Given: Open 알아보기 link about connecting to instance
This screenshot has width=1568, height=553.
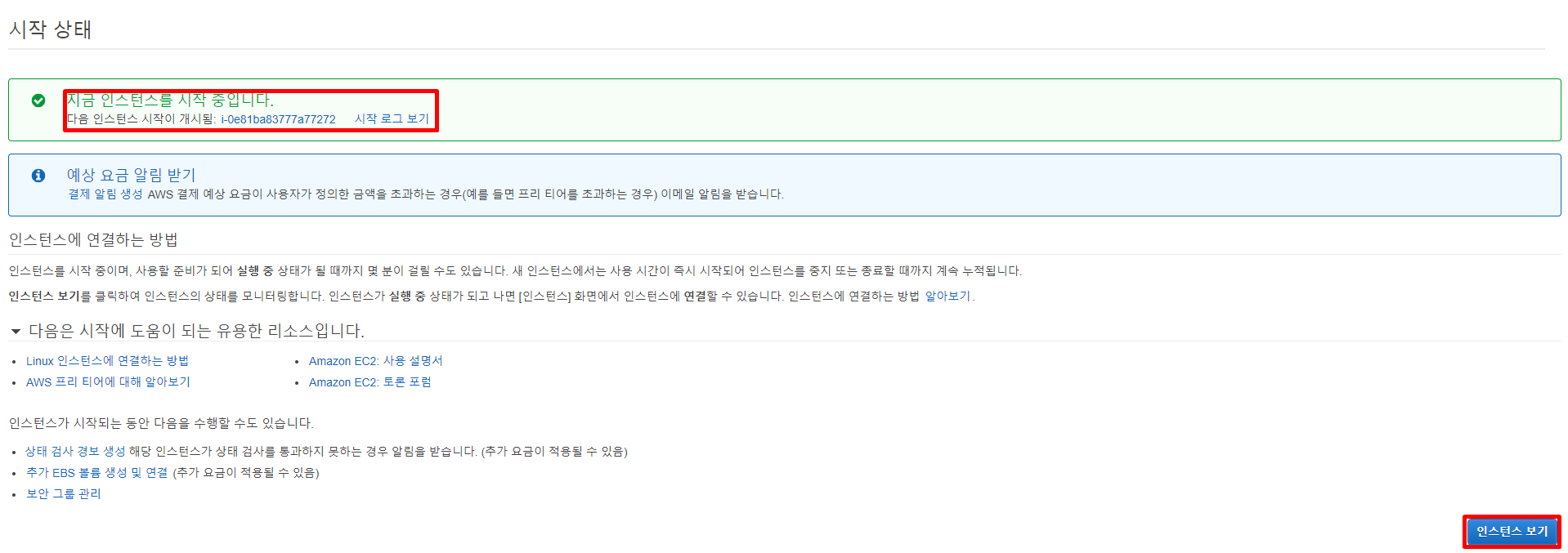Looking at the screenshot, I should [x=948, y=297].
